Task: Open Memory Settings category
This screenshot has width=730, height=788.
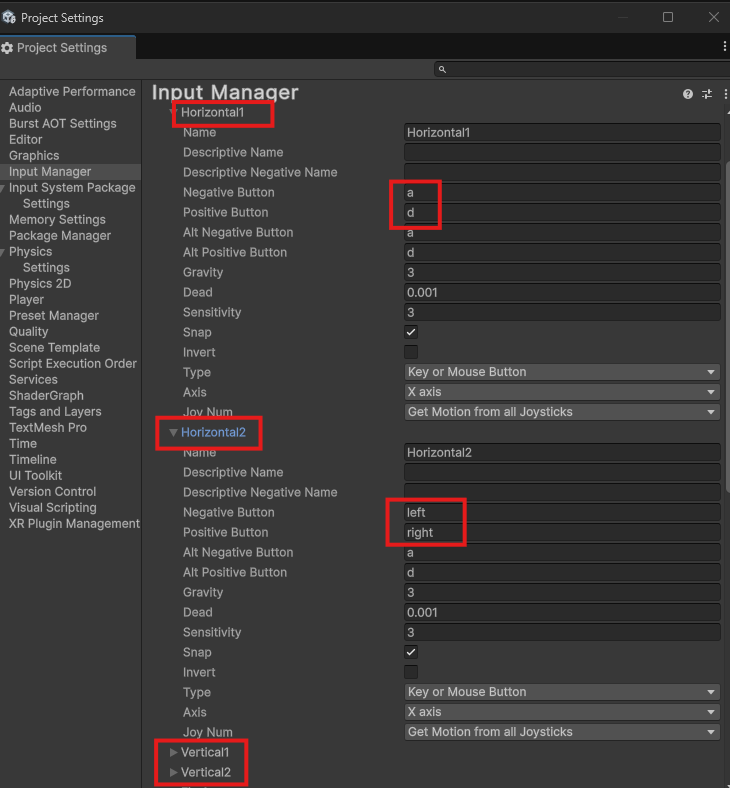Action: (57, 220)
